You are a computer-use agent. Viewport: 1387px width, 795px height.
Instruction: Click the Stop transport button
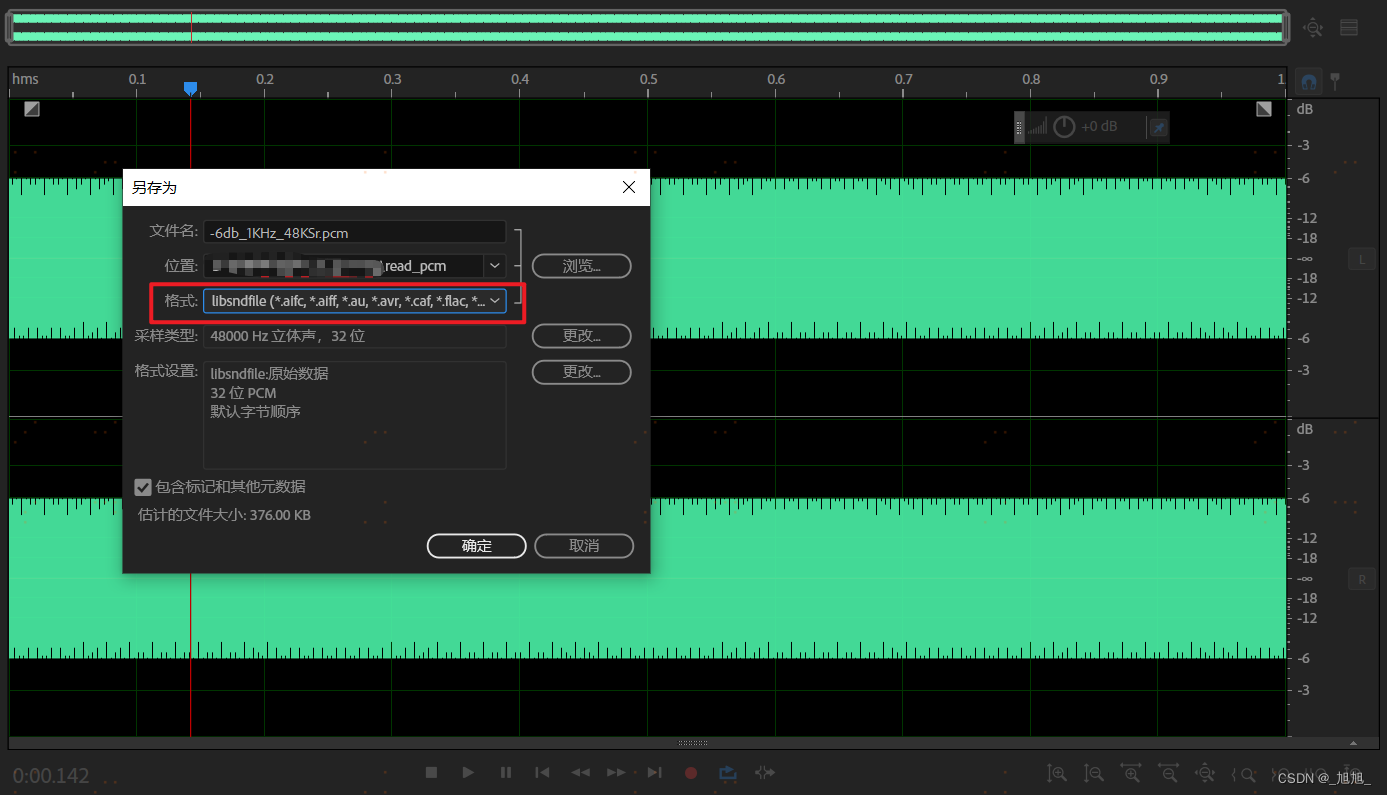click(431, 772)
